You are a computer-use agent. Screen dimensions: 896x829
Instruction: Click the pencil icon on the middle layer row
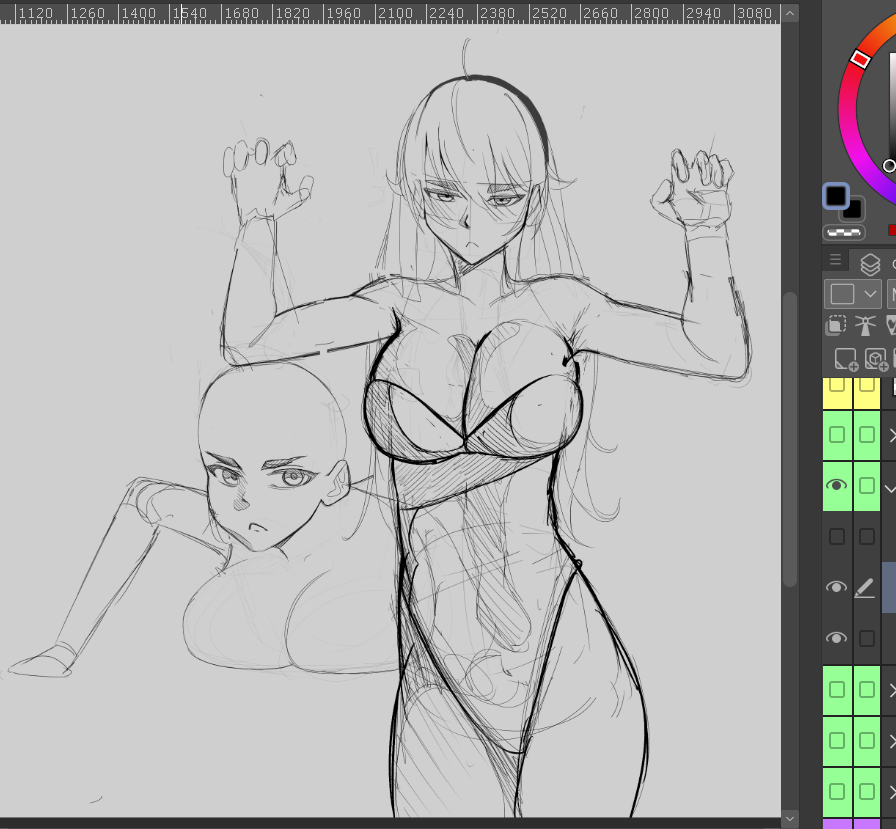(x=866, y=587)
